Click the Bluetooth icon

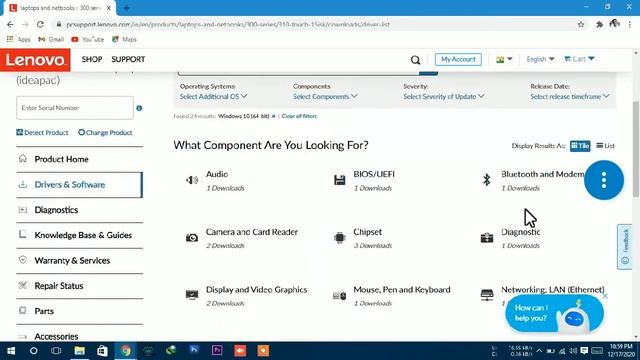(x=487, y=180)
